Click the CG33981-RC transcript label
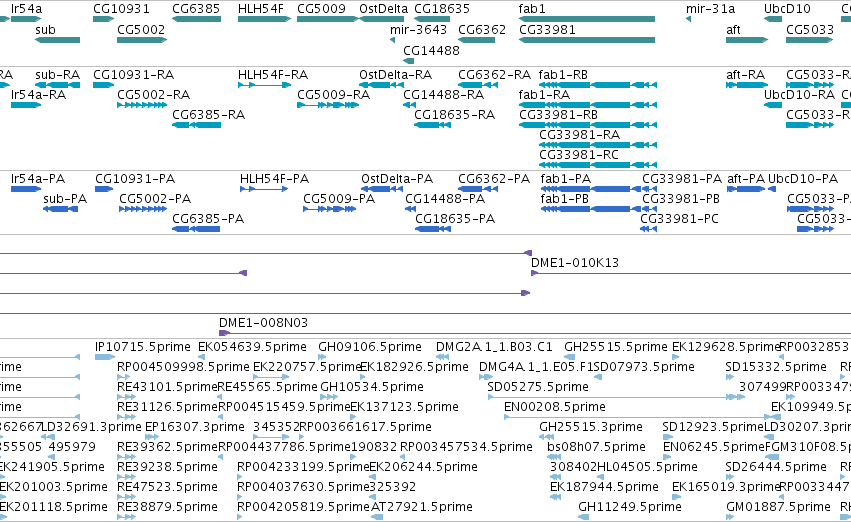 click(x=579, y=155)
